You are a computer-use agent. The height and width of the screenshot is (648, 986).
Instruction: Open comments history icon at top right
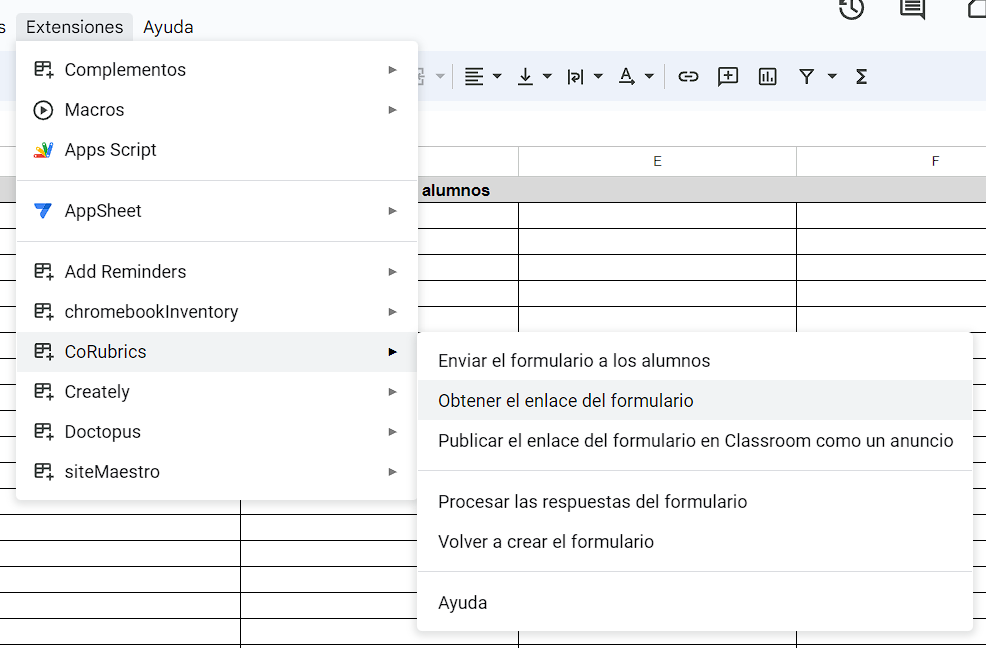click(x=912, y=9)
